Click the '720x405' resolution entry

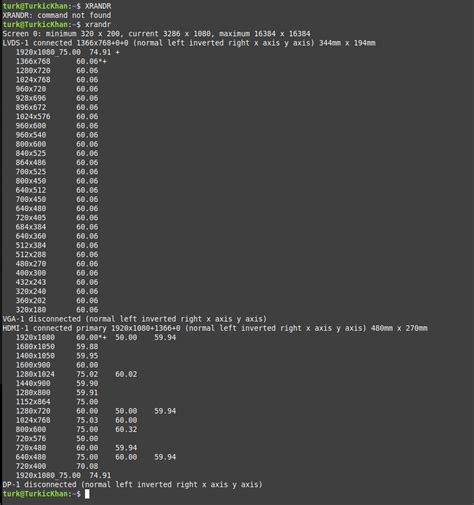point(31,218)
